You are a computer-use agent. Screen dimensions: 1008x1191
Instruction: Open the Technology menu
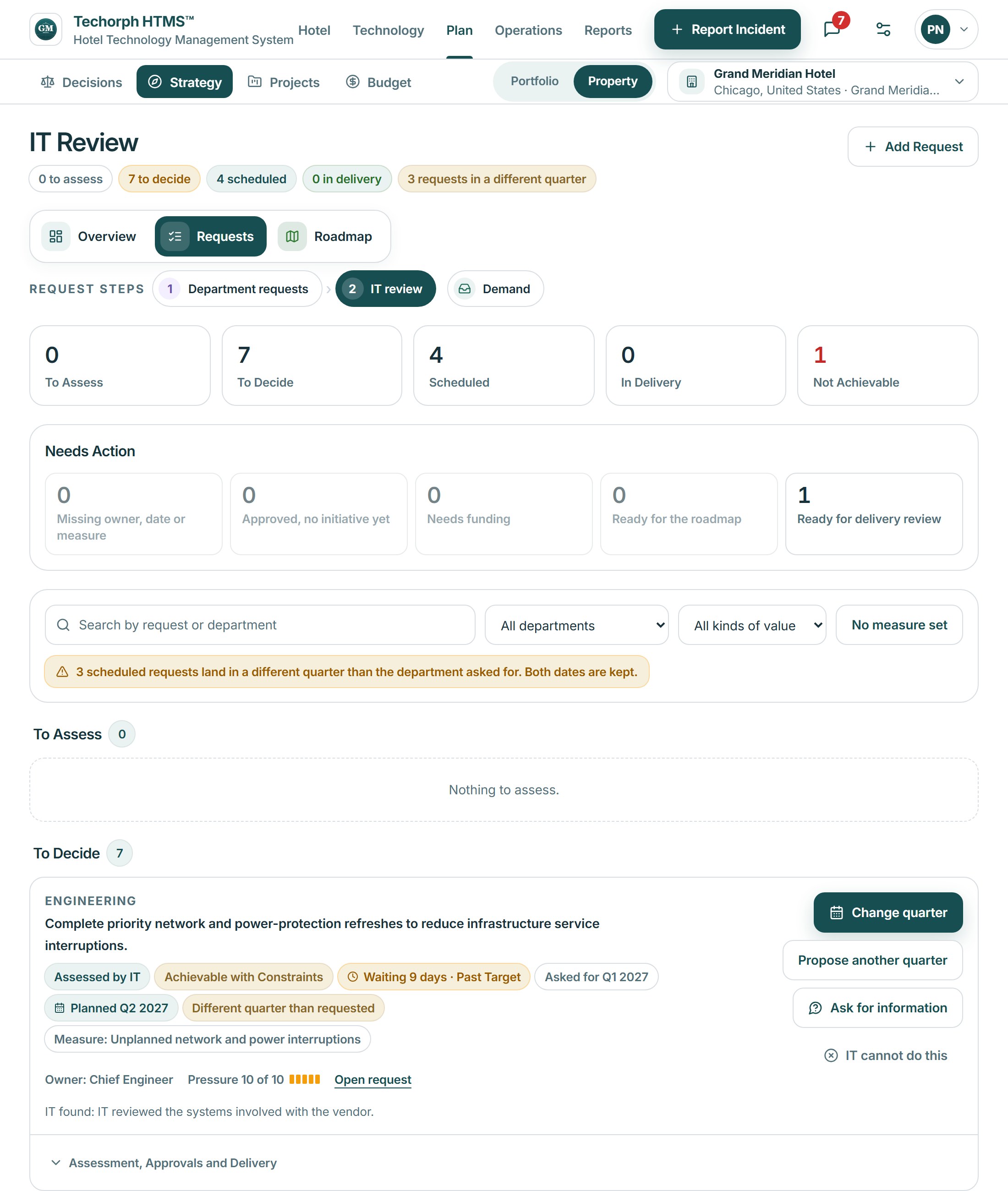pyautogui.click(x=388, y=30)
